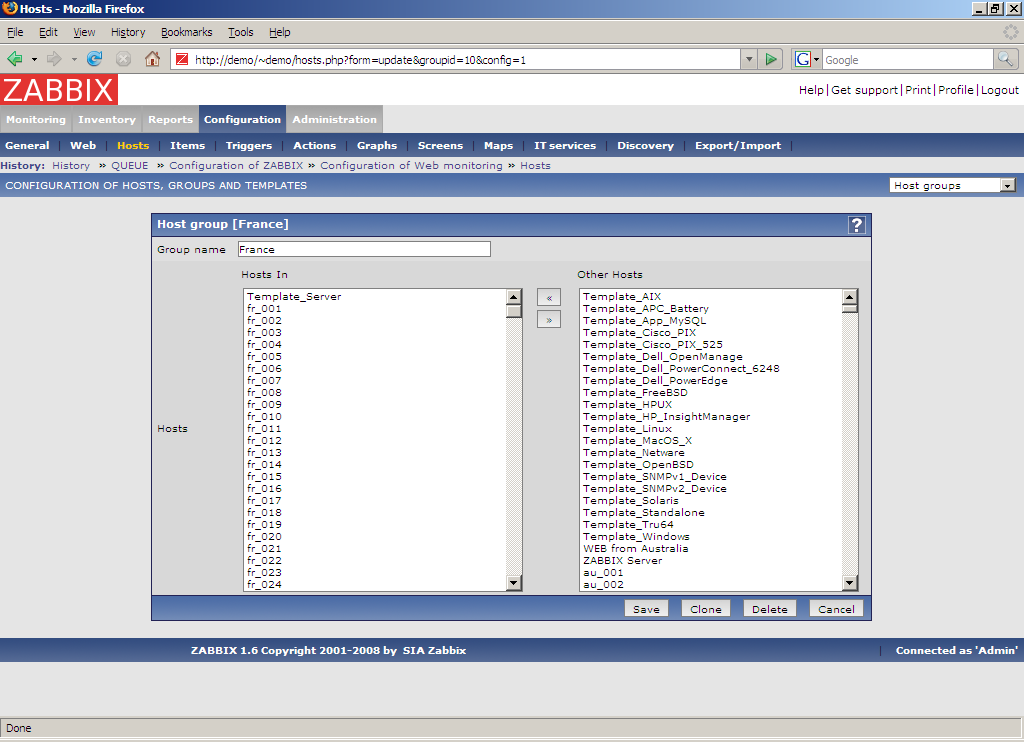
Task: Click the Stop loading icon
Action: [123, 59]
